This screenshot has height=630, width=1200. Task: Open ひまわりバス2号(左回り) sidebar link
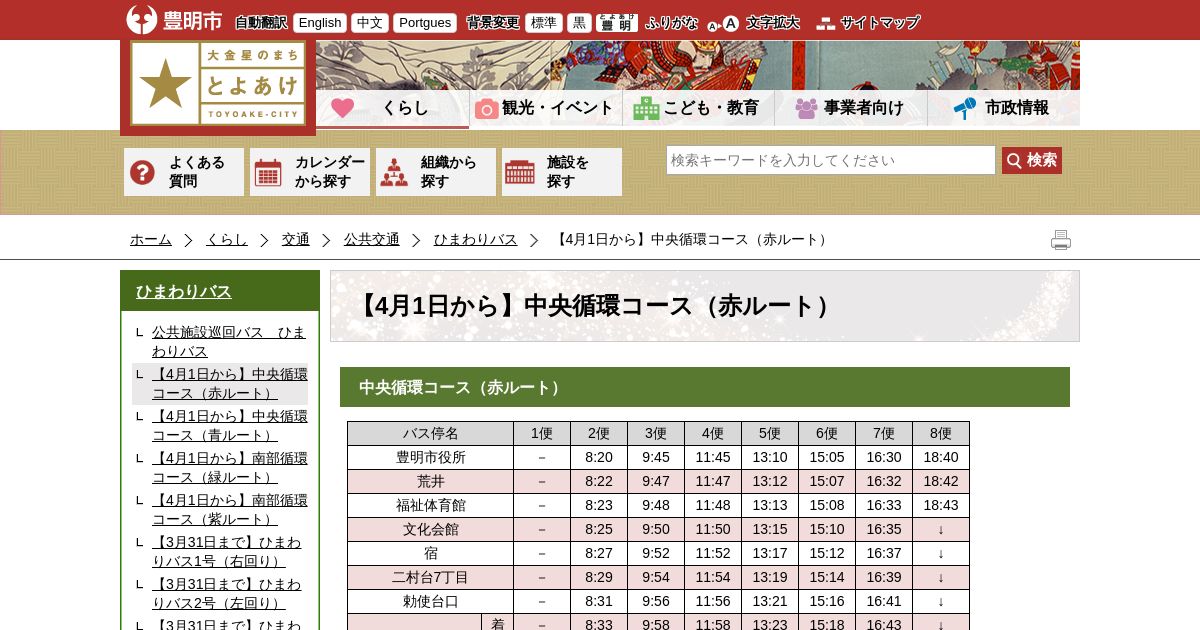pos(227,594)
